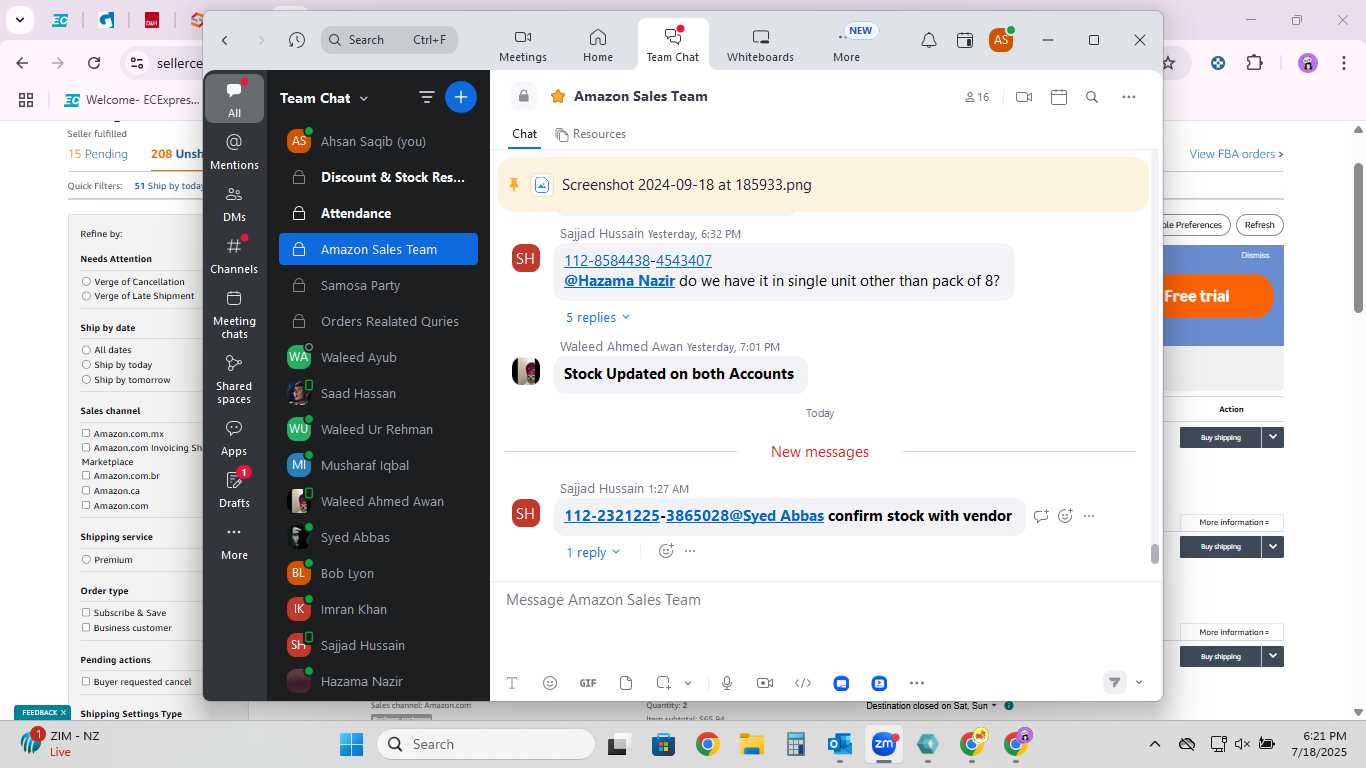Switch to the Meetings tab

pos(523,46)
